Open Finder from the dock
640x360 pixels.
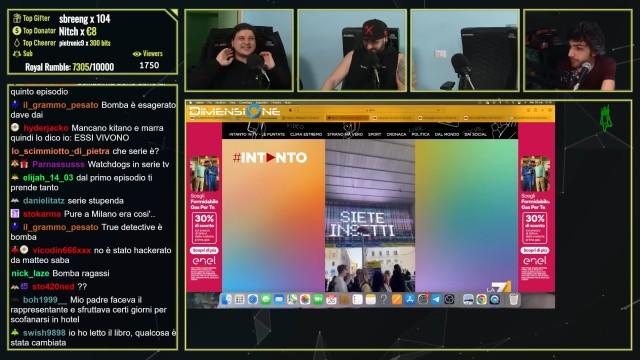227,300
